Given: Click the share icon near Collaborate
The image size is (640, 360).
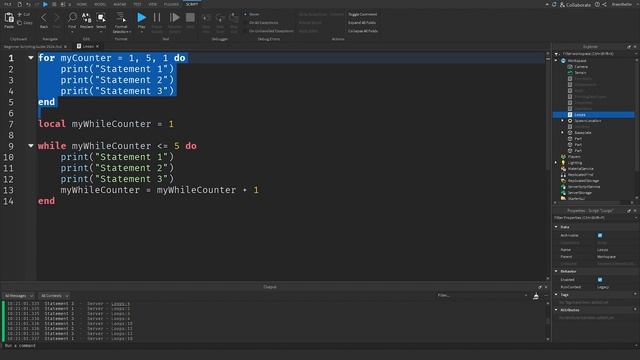Looking at the screenshot, I should 604,4.
